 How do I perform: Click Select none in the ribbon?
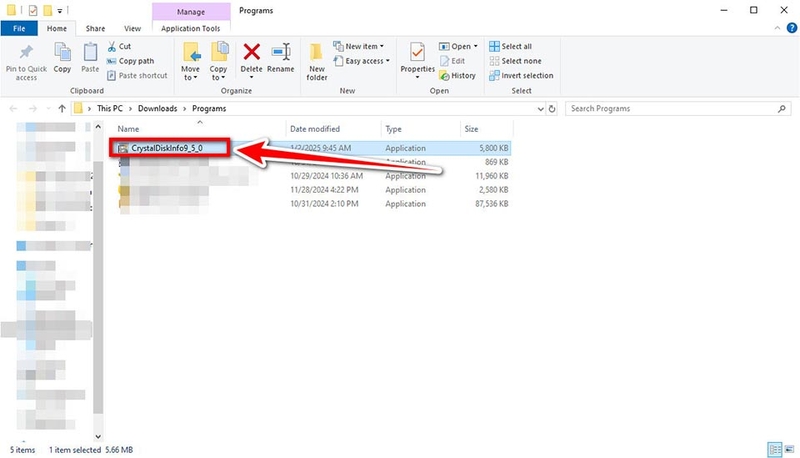(515, 61)
